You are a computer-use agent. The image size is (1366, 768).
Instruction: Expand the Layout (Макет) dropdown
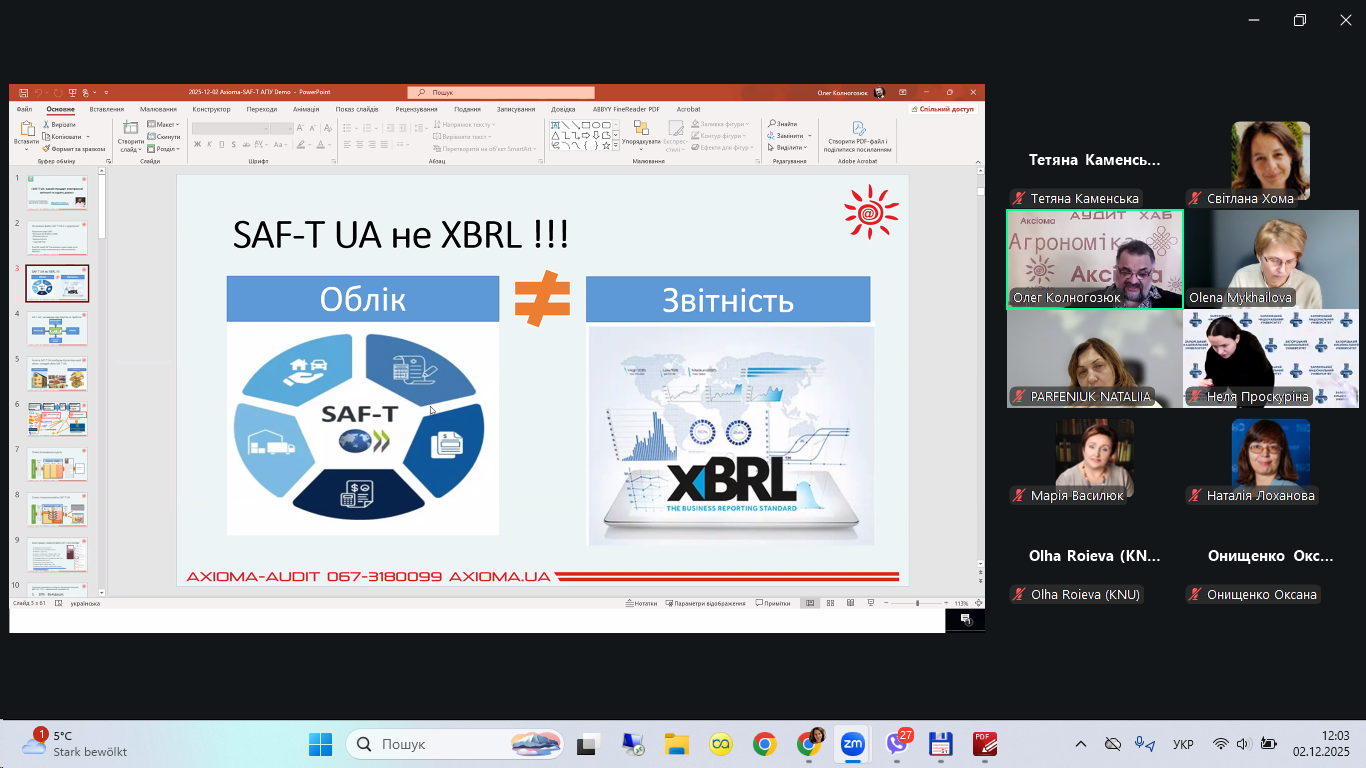pos(164,124)
